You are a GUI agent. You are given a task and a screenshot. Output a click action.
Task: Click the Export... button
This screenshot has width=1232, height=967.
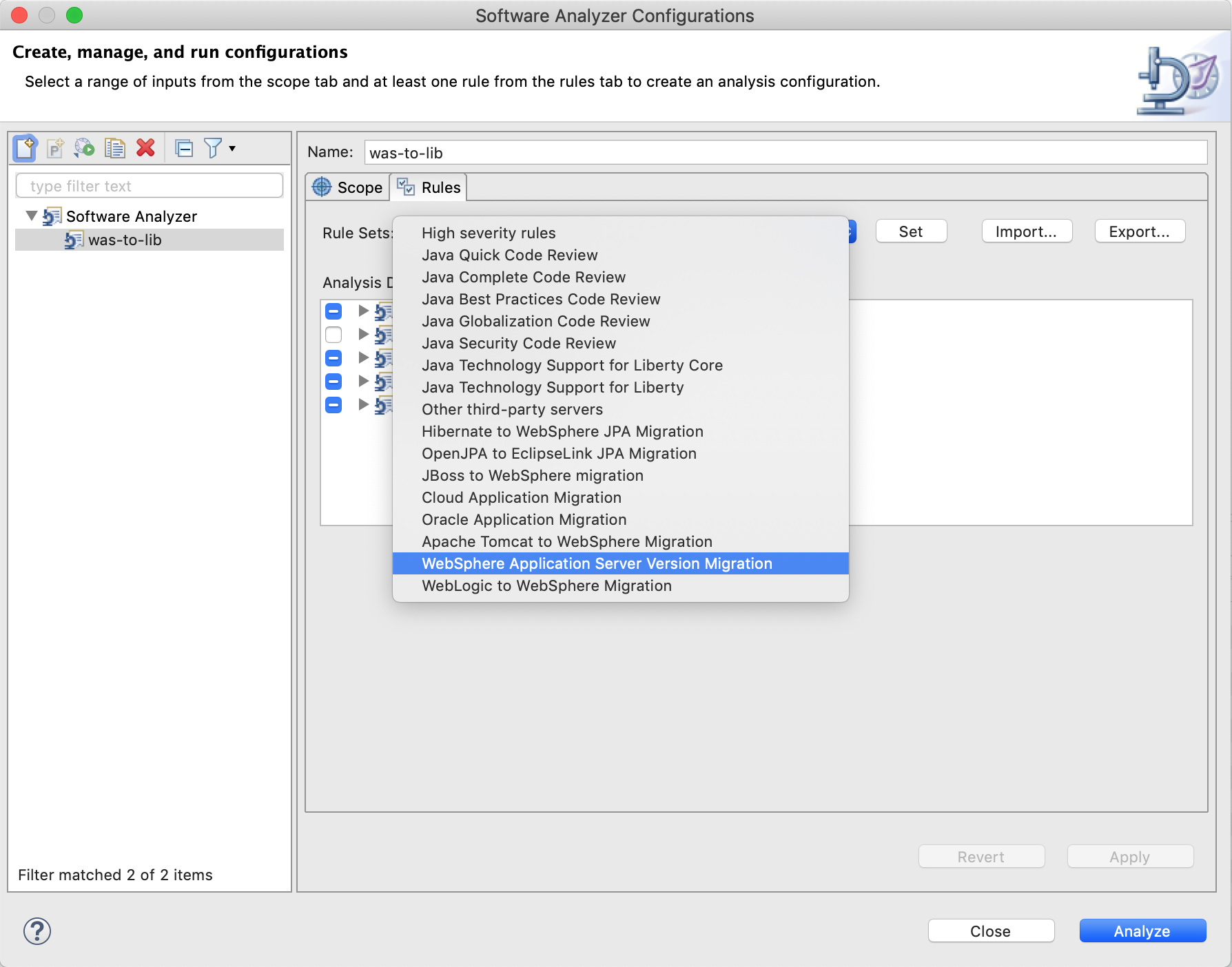1140,232
